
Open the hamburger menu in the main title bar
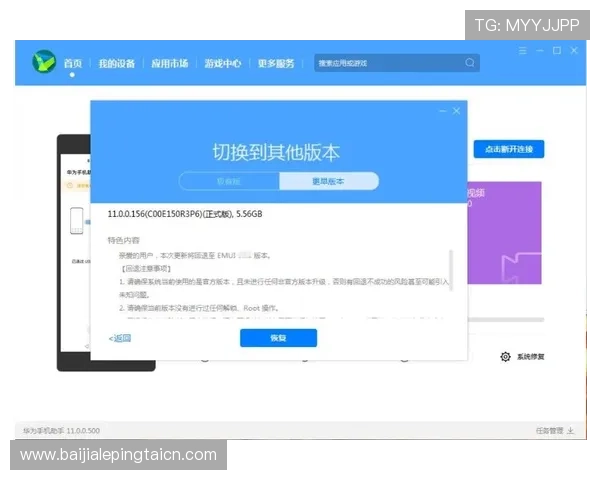pos(523,51)
